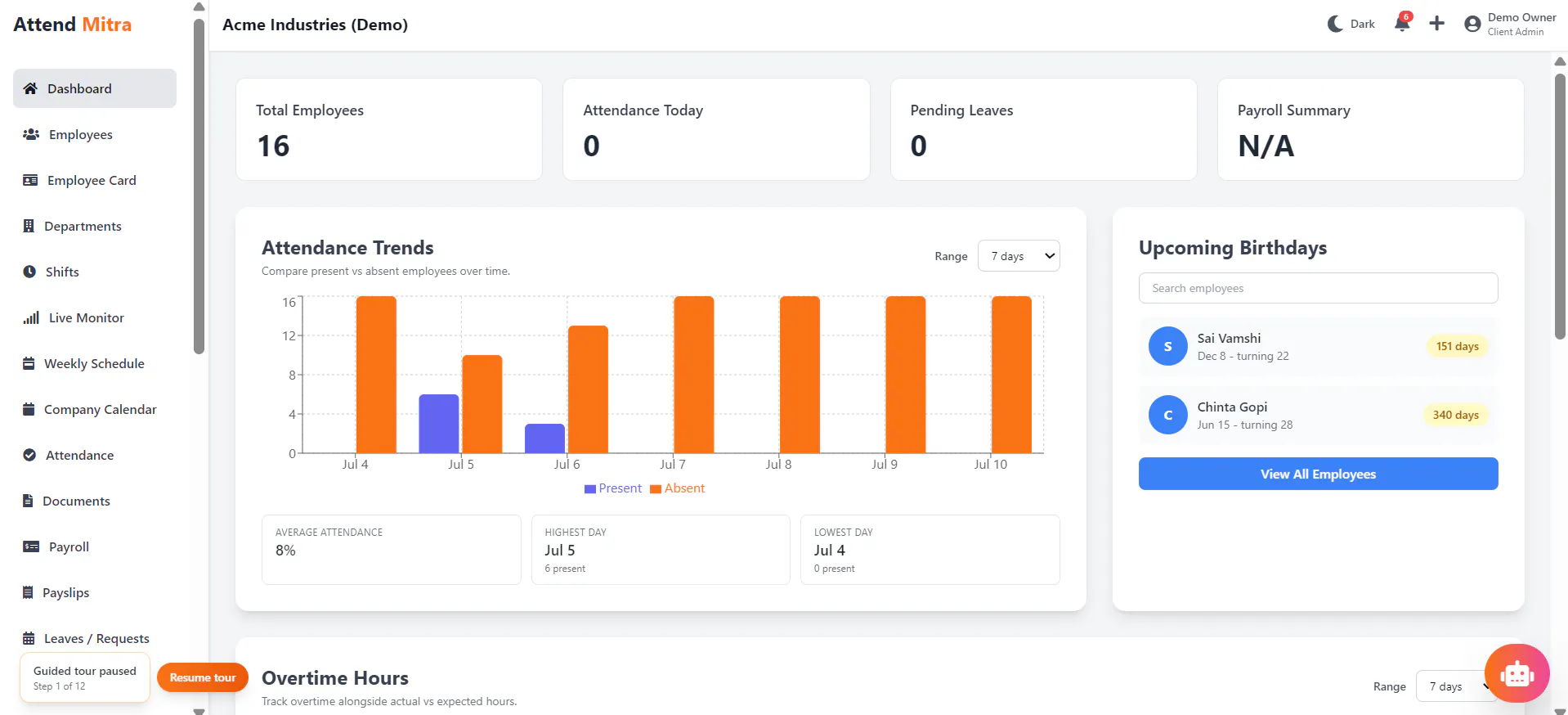
Task: Click the Search employees input field
Action: (1318, 288)
